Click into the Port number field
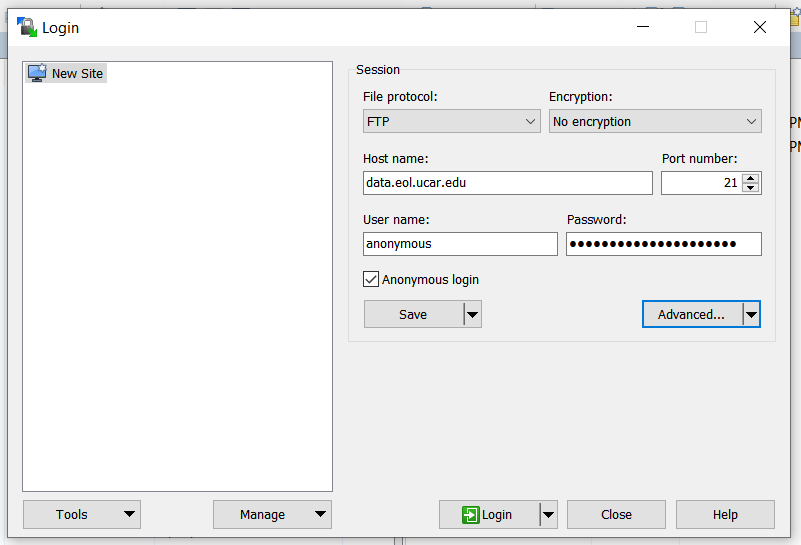The height and width of the screenshot is (545, 801). (701, 183)
